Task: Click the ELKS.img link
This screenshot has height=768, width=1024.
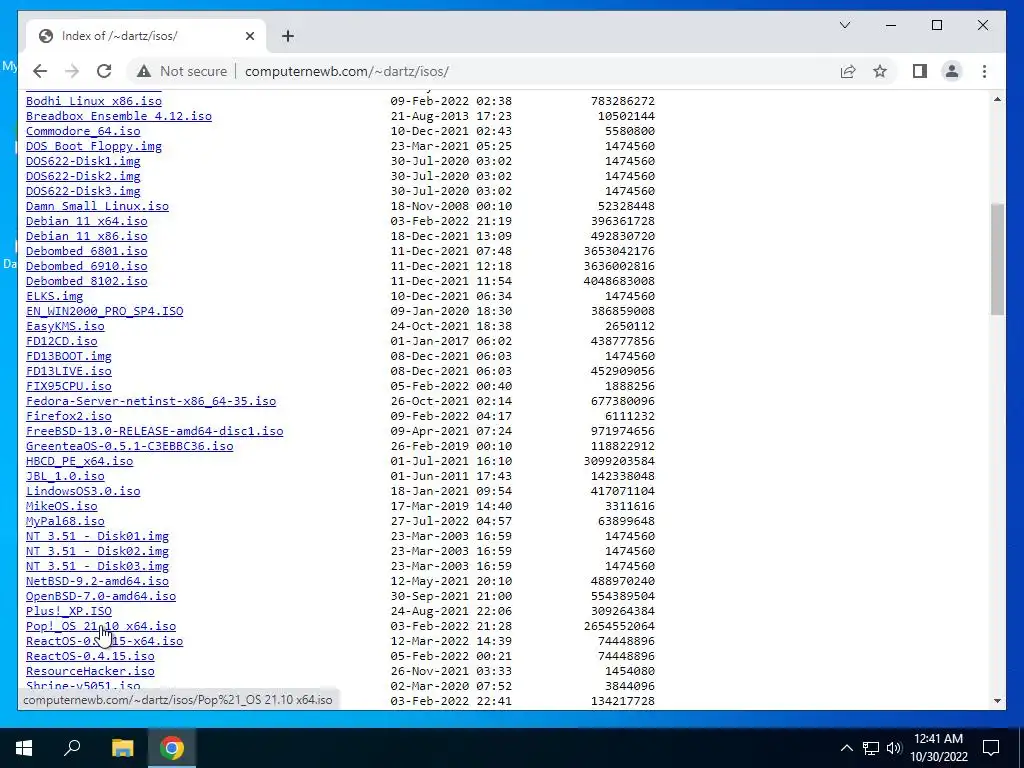Action: (x=54, y=296)
